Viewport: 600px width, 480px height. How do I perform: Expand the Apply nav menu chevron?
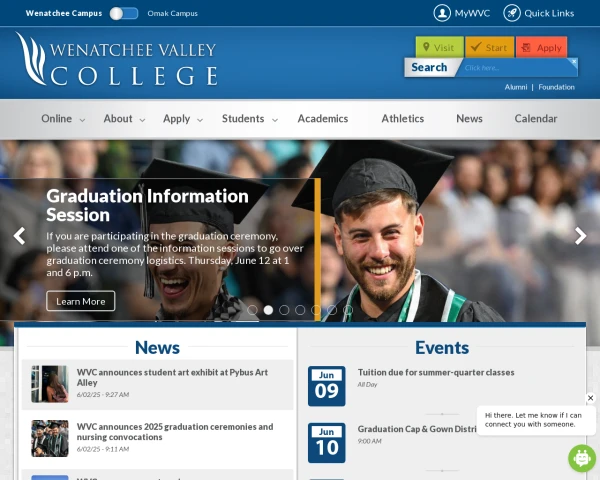pos(200,120)
